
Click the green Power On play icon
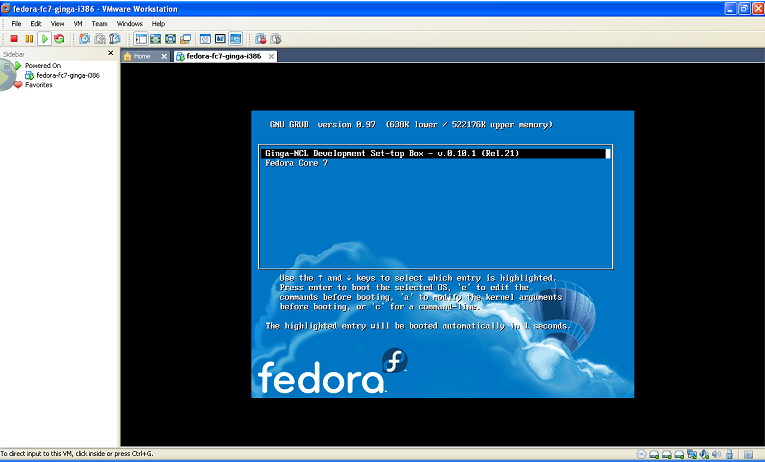click(x=44, y=39)
